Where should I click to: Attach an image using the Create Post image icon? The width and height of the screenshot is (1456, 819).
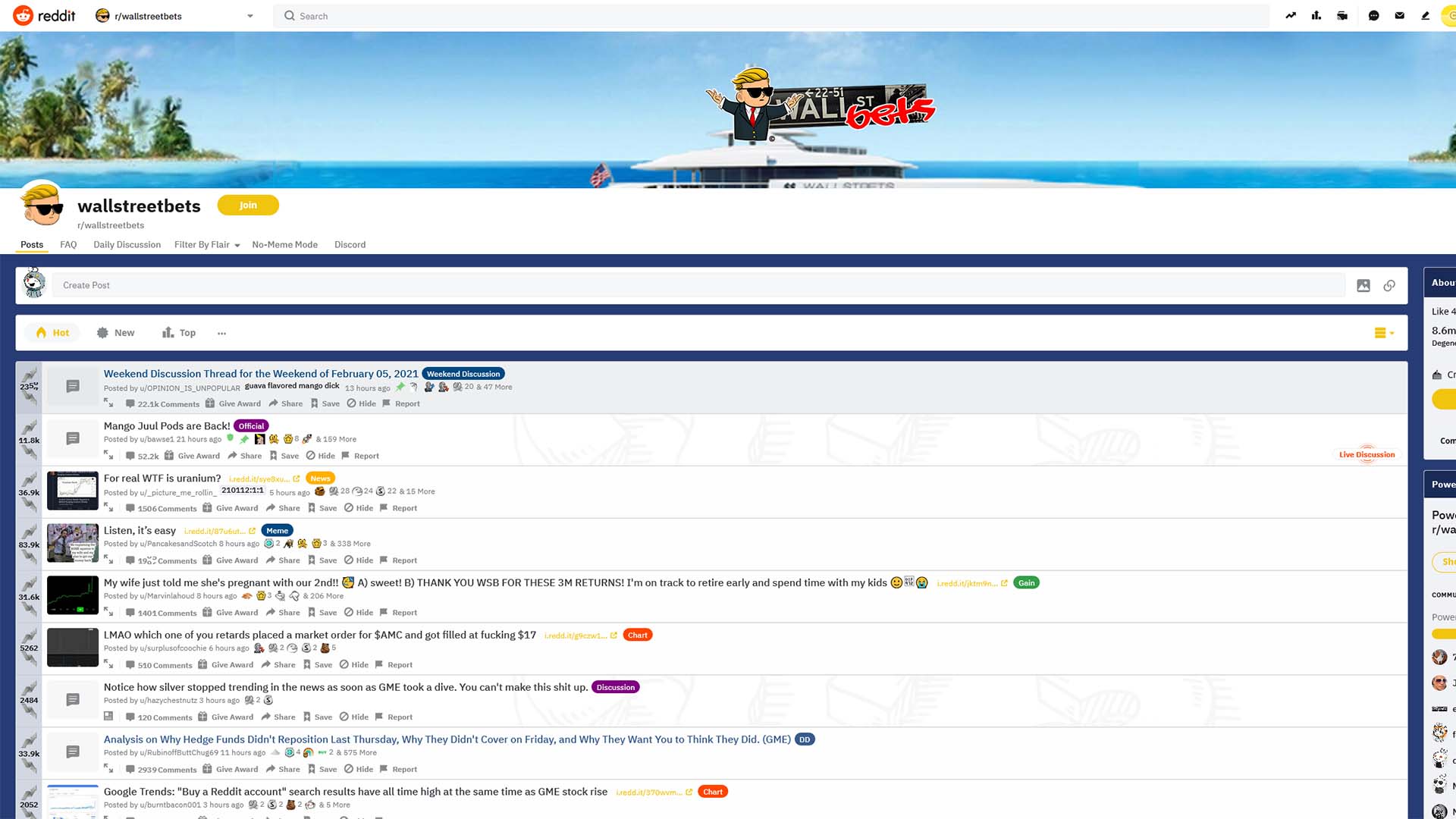click(1363, 285)
